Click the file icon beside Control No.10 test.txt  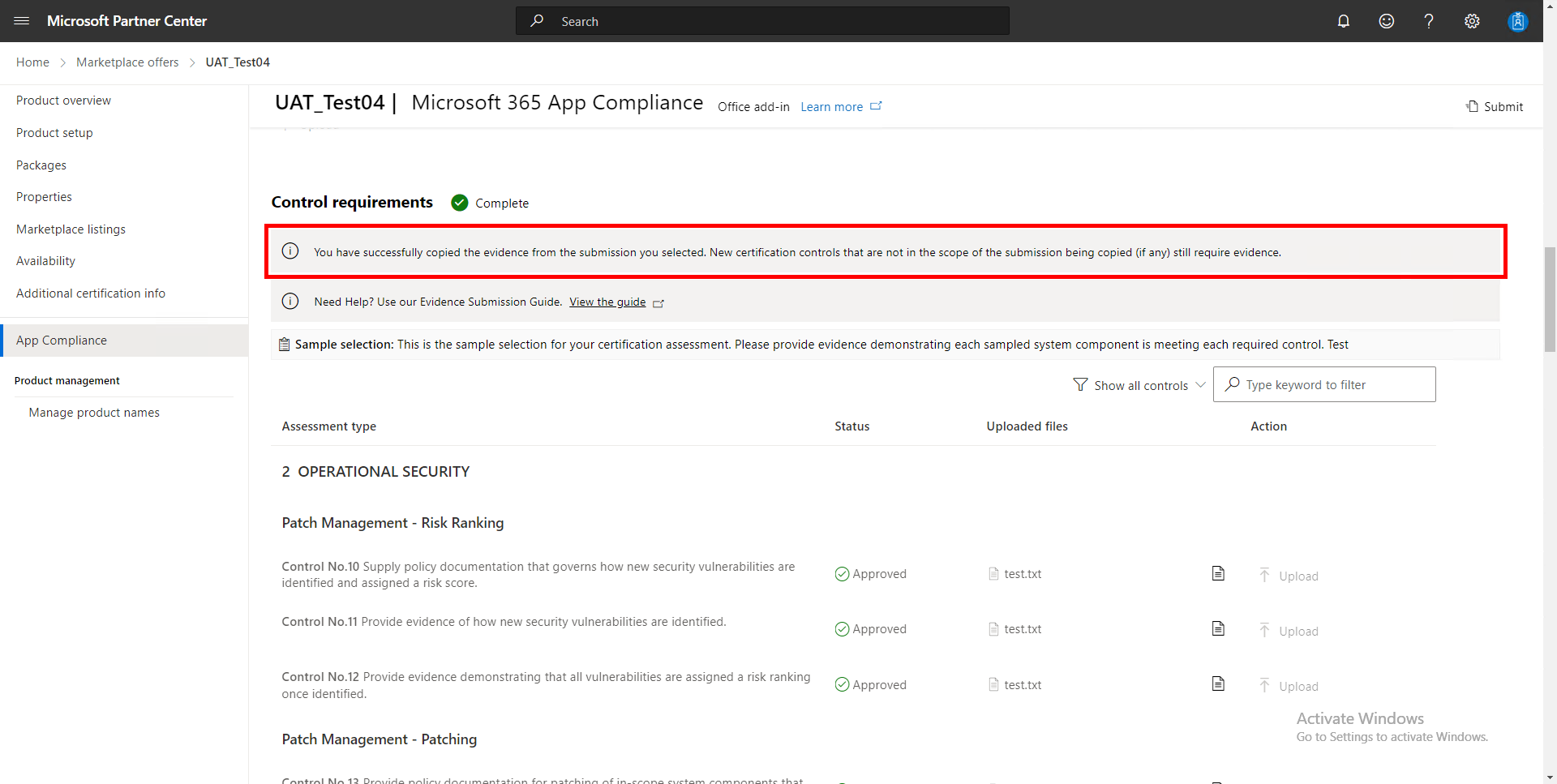(993, 574)
